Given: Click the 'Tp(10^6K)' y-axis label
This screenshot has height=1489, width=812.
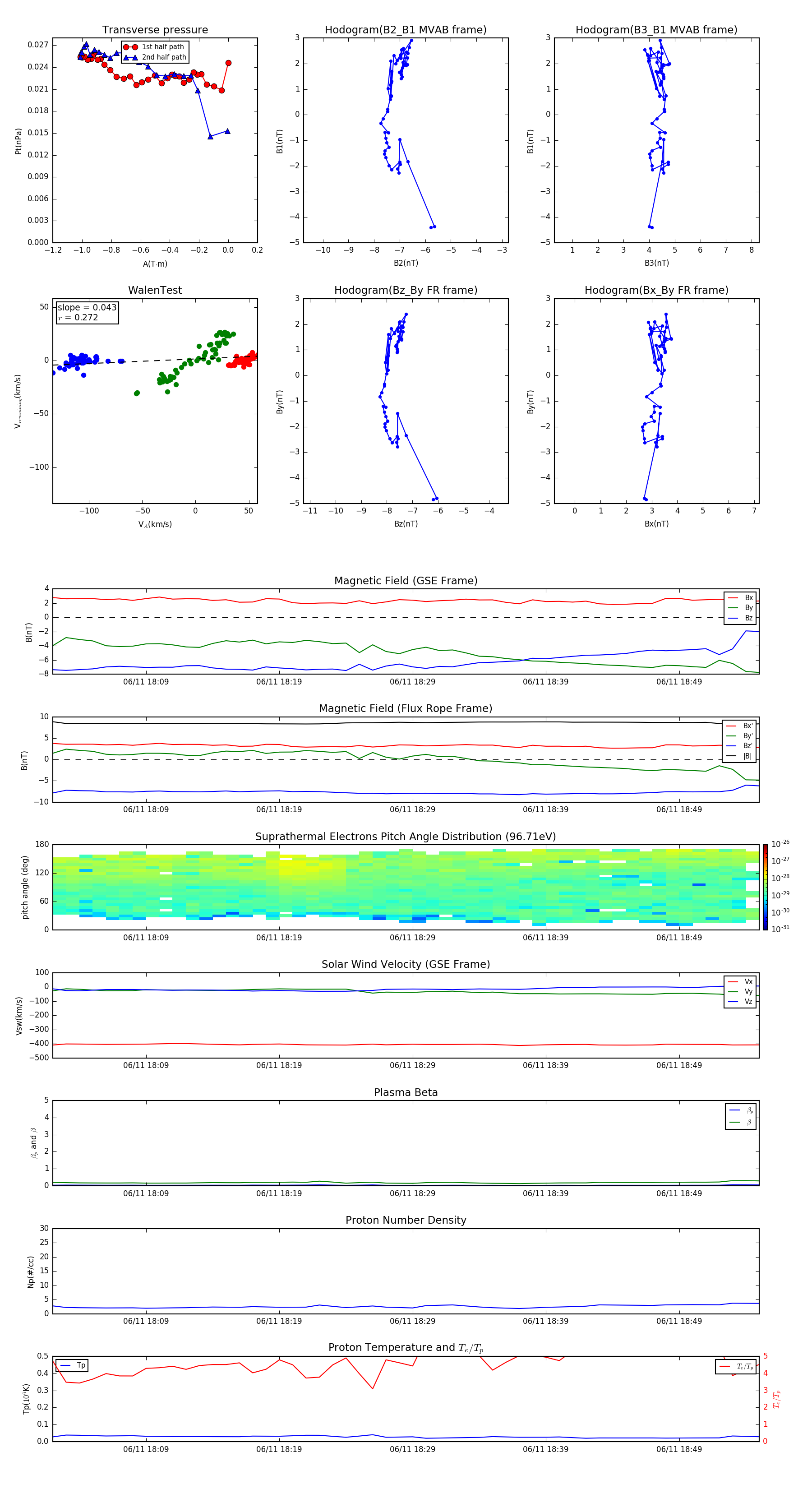Looking at the screenshot, I should [26, 1399].
